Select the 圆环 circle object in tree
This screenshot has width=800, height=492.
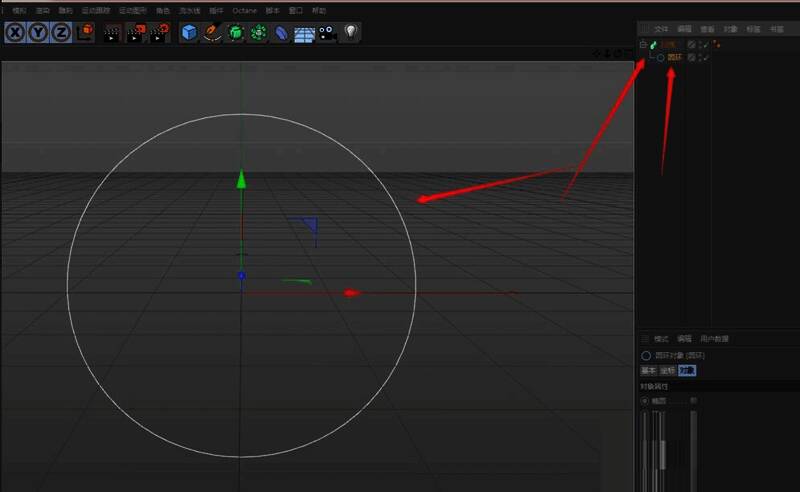[x=676, y=58]
